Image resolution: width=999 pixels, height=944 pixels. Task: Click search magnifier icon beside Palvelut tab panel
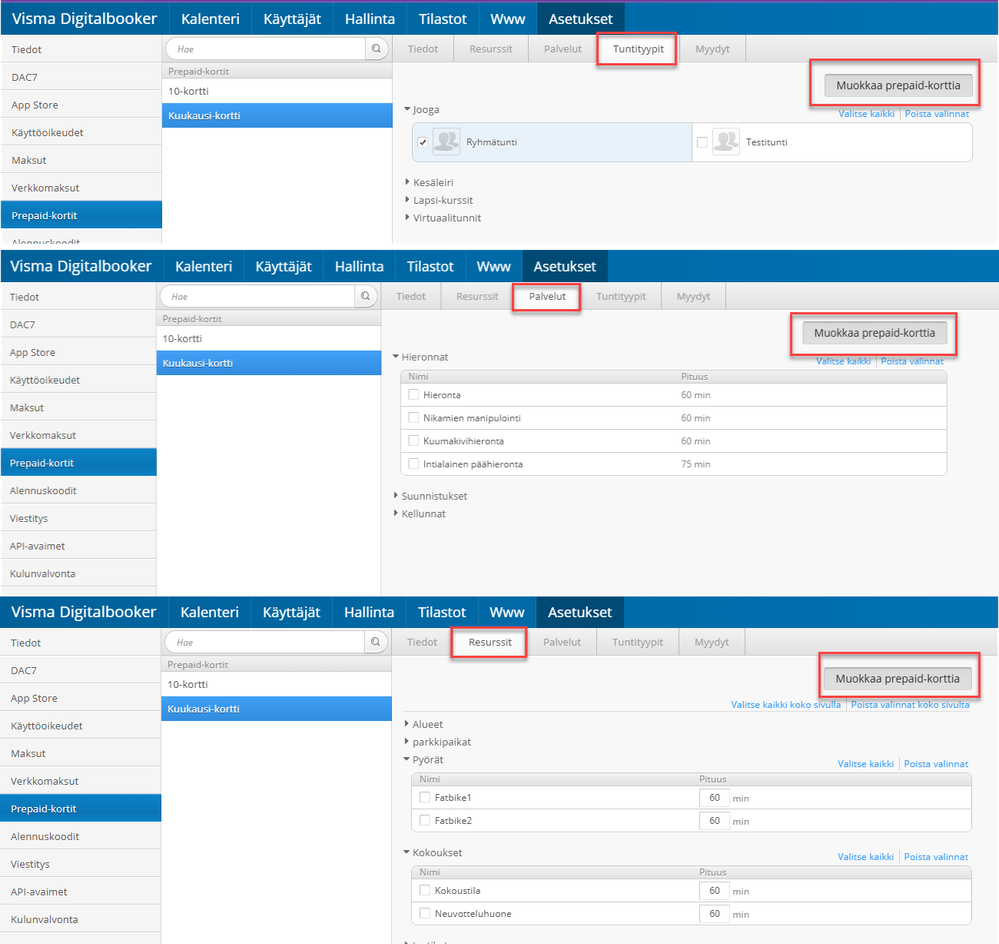[366, 296]
